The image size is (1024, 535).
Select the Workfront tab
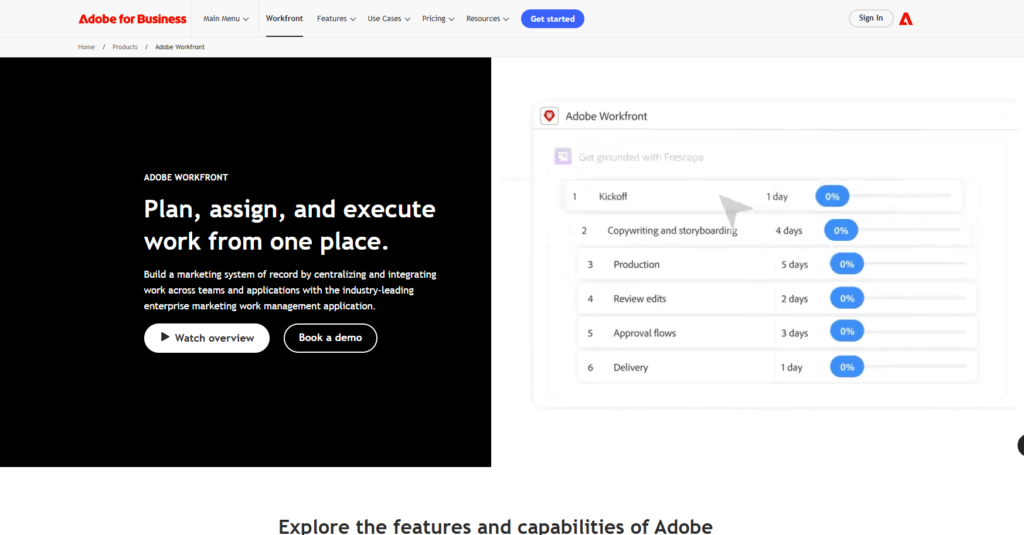coord(285,19)
